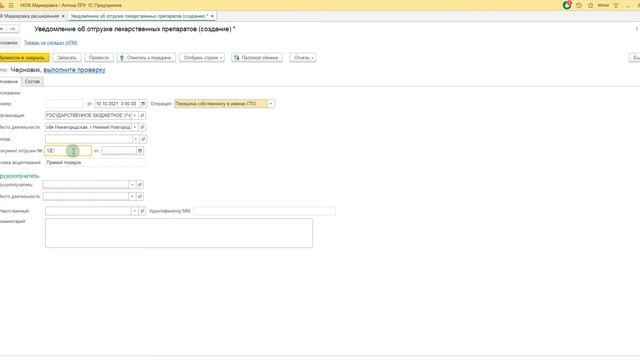Open the organization record with its open-link icon
640x360 pixels.
tap(142, 116)
